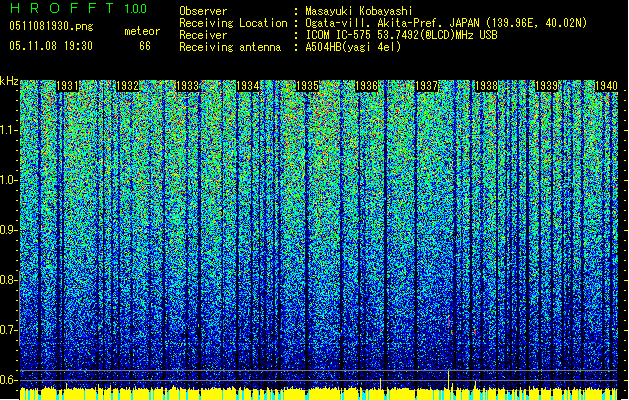Click the 1940 time marker label
Viewport: 629px width, 400px height.
(x=606, y=86)
